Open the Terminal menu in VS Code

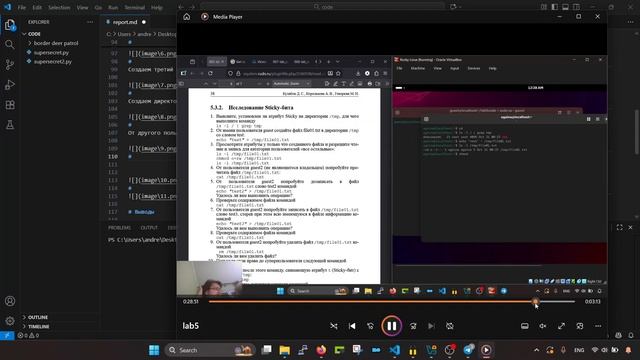click(x=134, y=7)
